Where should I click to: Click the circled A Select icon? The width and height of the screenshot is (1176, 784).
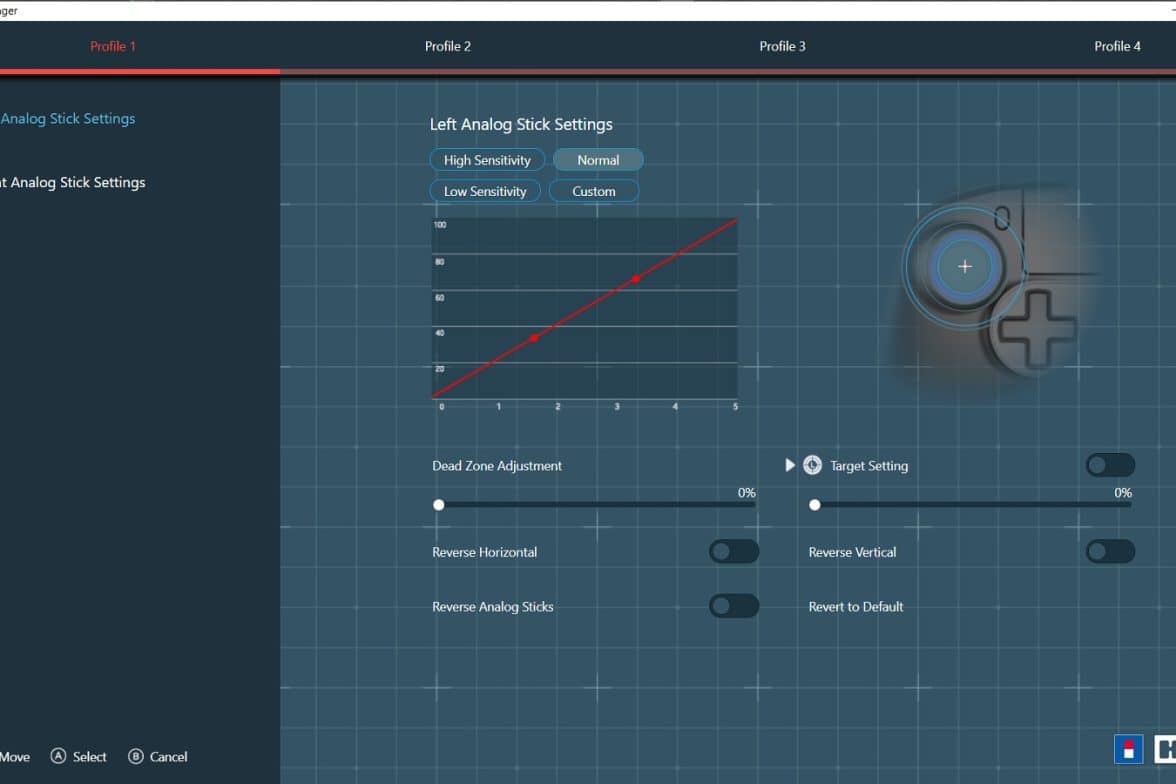click(x=58, y=757)
